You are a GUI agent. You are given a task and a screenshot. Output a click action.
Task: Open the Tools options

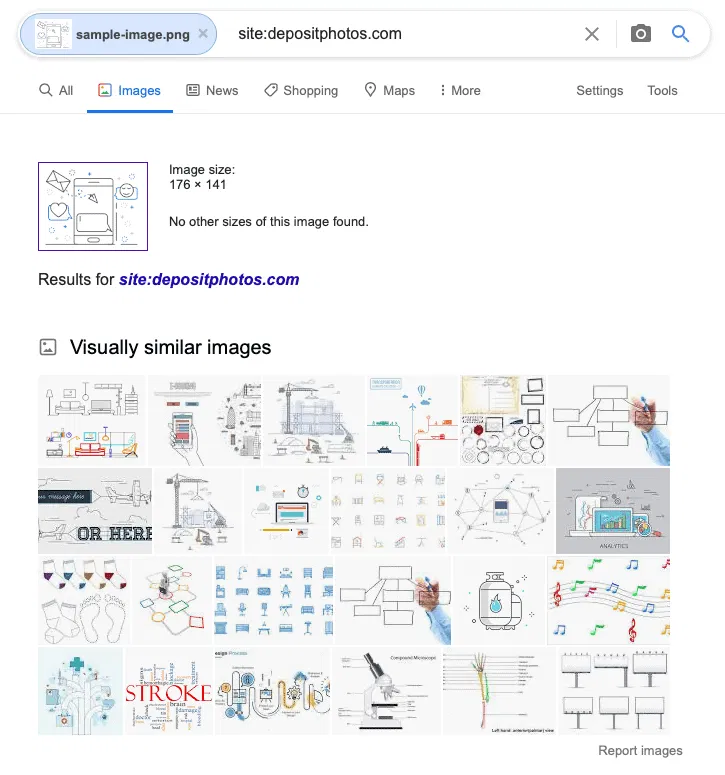(x=662, y=90)
